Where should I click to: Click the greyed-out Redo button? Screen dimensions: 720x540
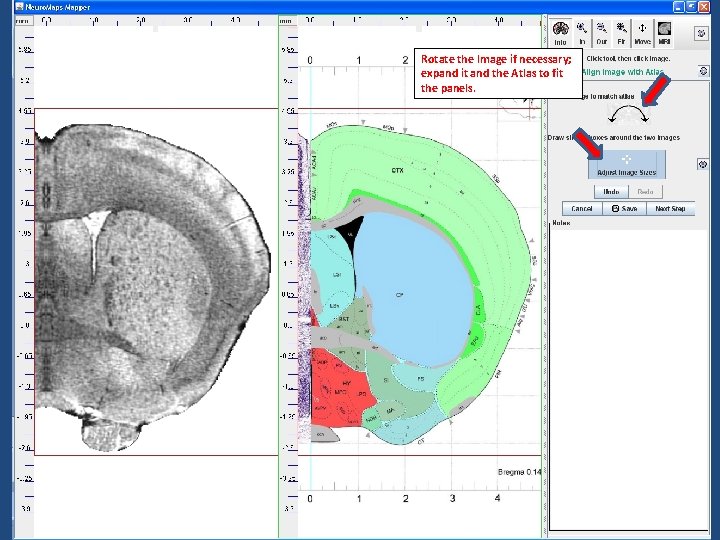(645, 191)
